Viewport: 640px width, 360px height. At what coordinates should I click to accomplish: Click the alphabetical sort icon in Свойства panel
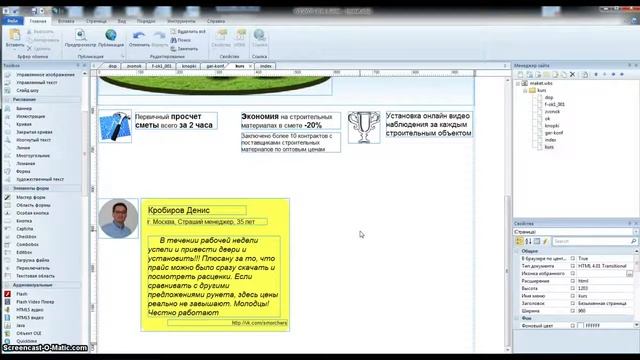[x=528, y=241]
